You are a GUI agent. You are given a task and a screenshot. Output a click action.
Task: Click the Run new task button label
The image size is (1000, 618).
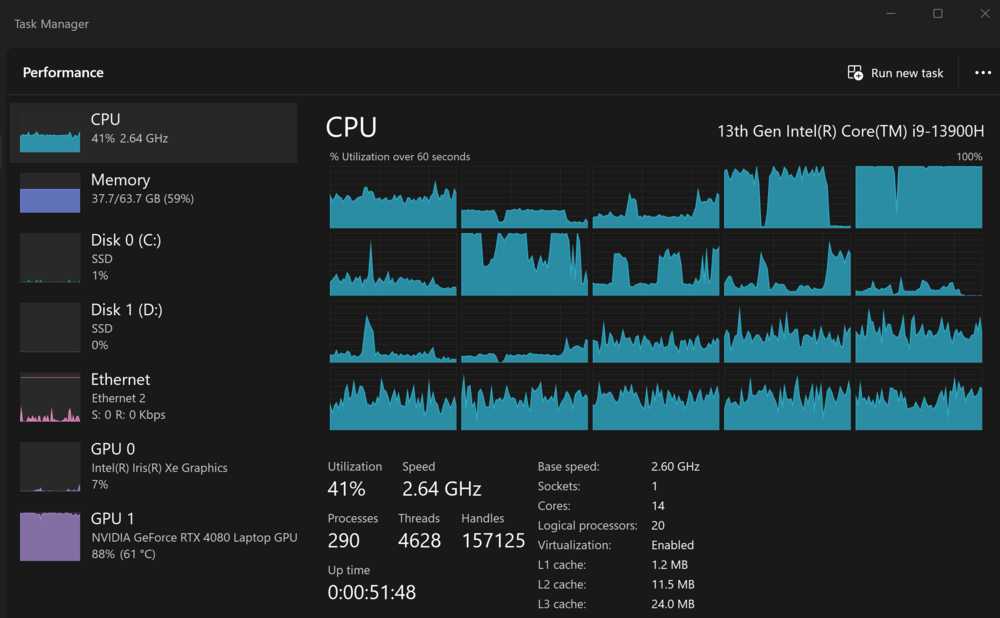click(907, 73)
